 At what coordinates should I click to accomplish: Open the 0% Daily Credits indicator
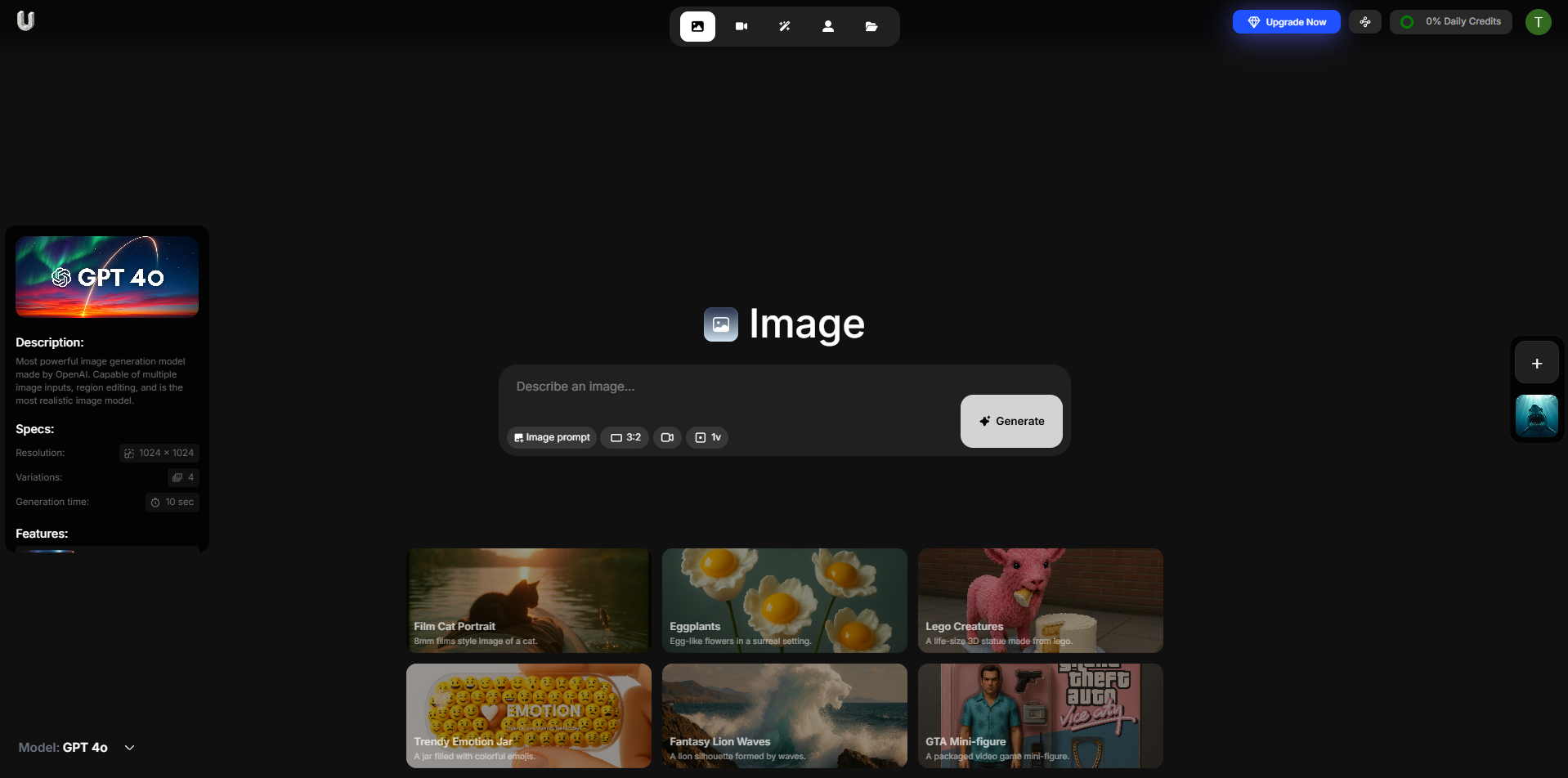pyautogui.click(x=1451, y=22)
